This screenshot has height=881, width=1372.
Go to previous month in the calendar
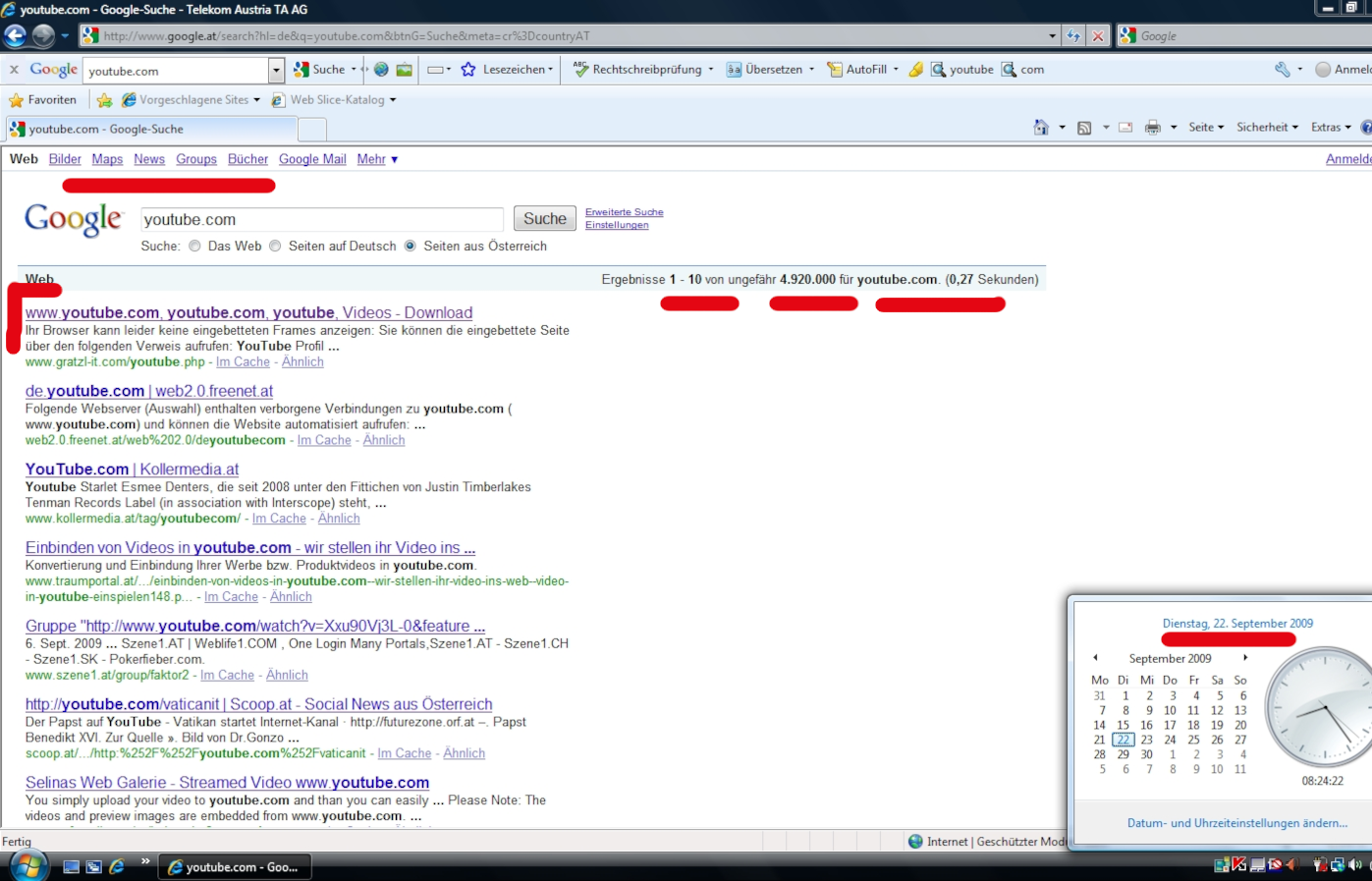point(1095,658)
